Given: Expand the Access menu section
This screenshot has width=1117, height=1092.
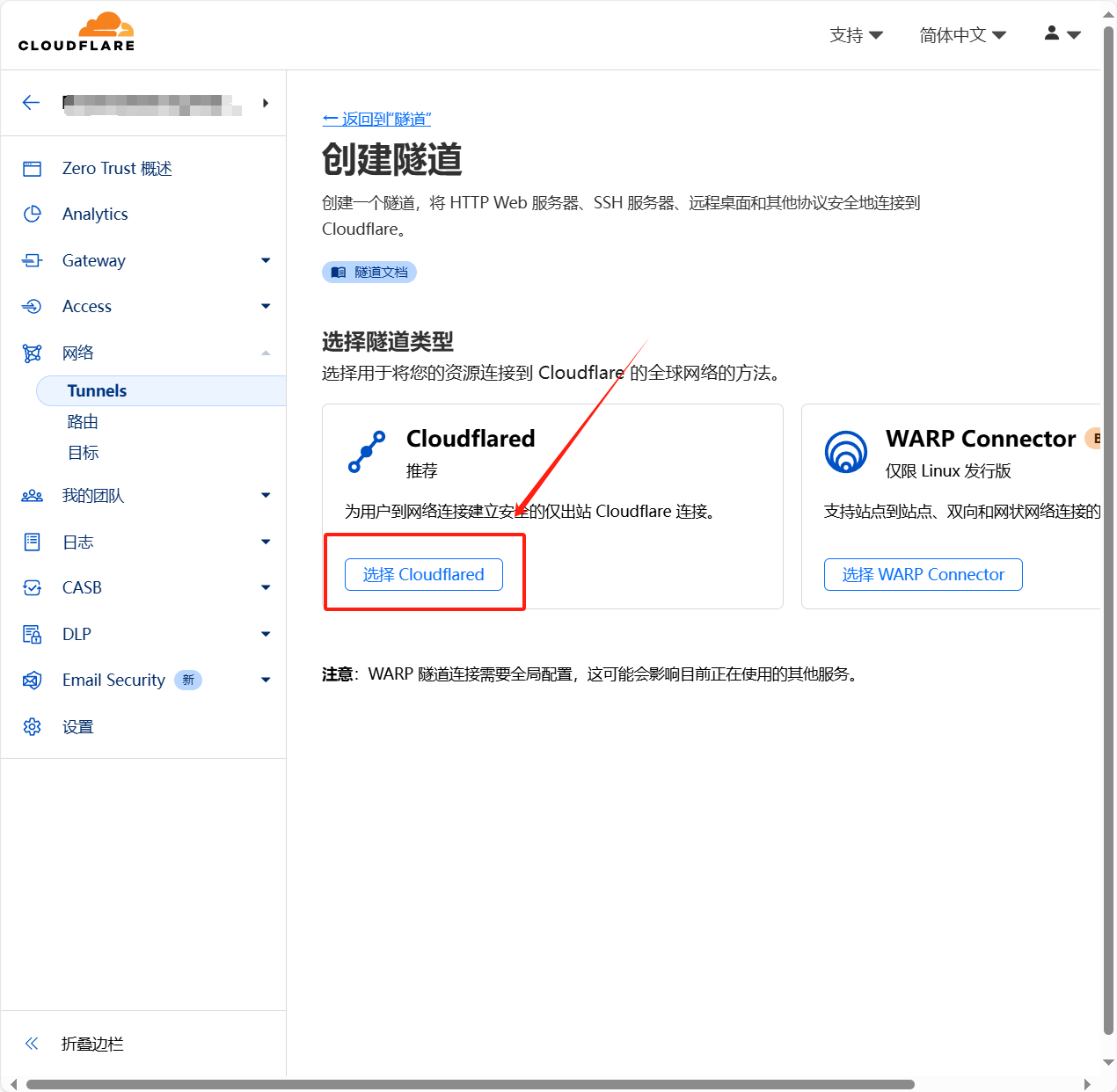Looking at the screenshot, I should (266, 306).
